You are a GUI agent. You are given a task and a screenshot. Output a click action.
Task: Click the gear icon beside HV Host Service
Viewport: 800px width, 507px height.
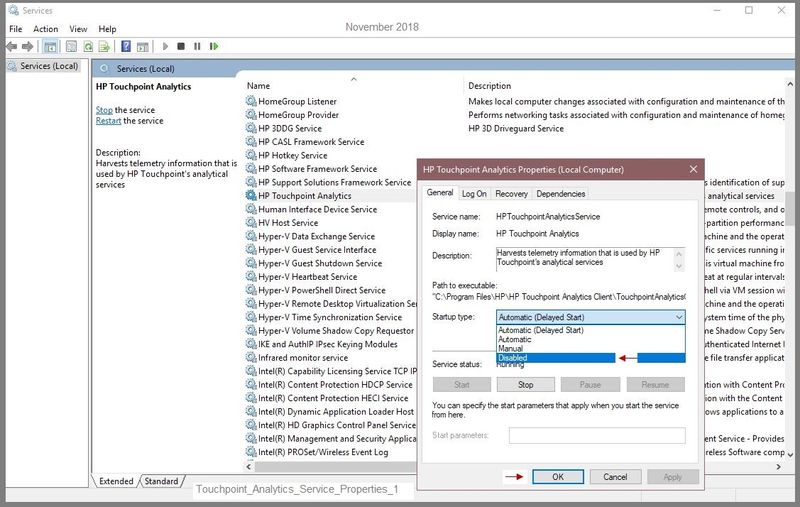(251, 222)
